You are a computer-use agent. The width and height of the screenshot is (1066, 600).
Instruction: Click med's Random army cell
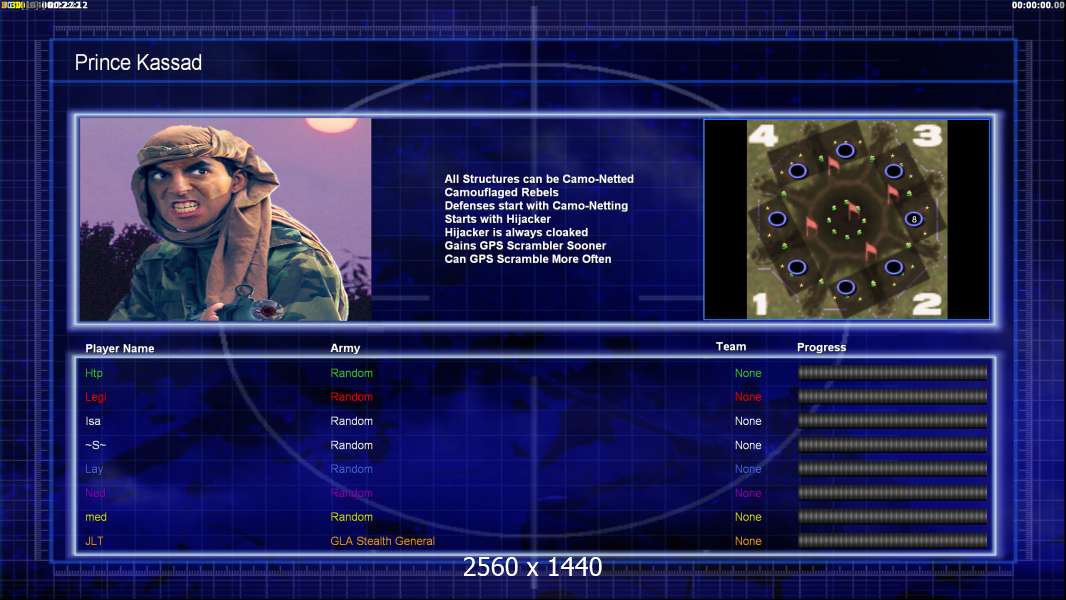tap(351, 517)
